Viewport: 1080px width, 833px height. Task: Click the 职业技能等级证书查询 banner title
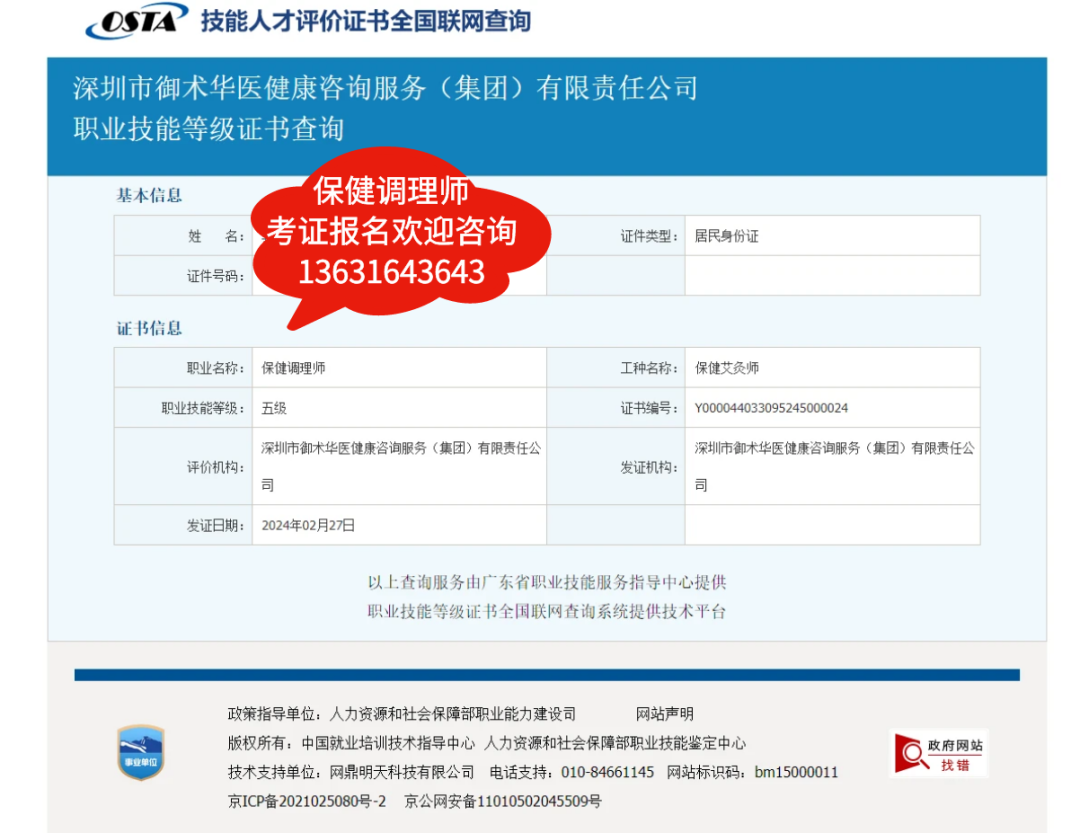click(x=209, y=129)
